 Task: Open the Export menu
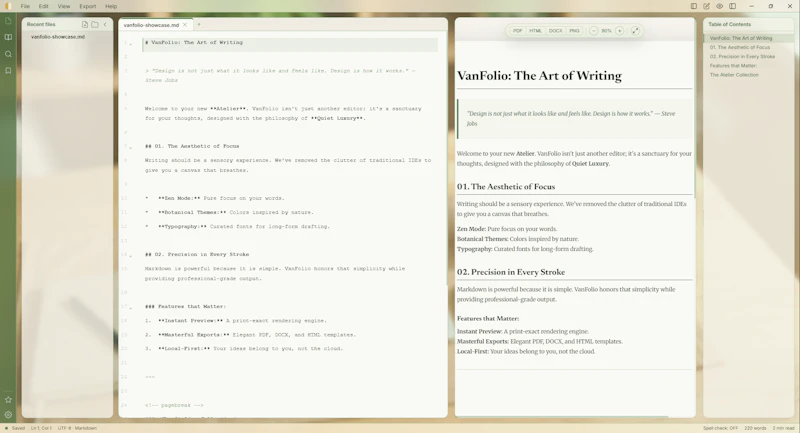point(88,6)
